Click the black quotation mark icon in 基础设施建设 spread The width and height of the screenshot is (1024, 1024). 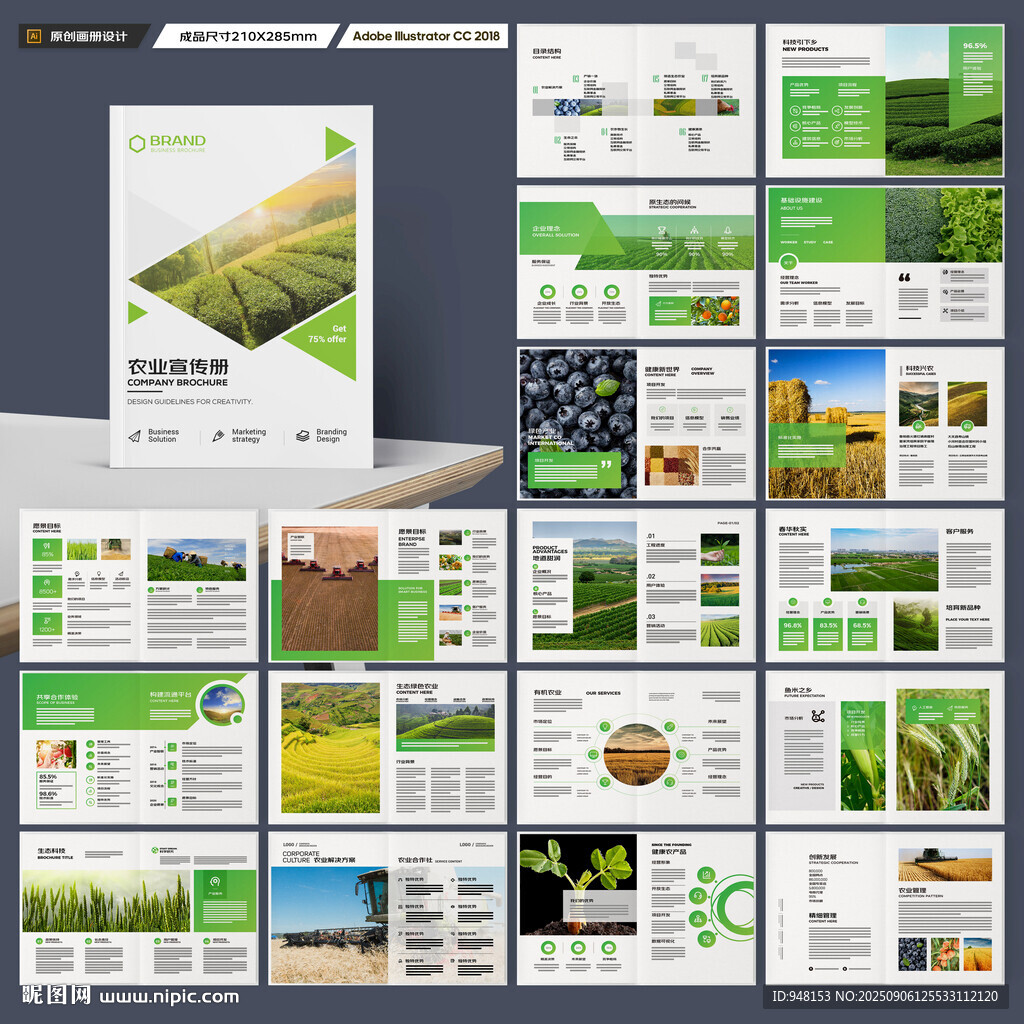(904, 278)
